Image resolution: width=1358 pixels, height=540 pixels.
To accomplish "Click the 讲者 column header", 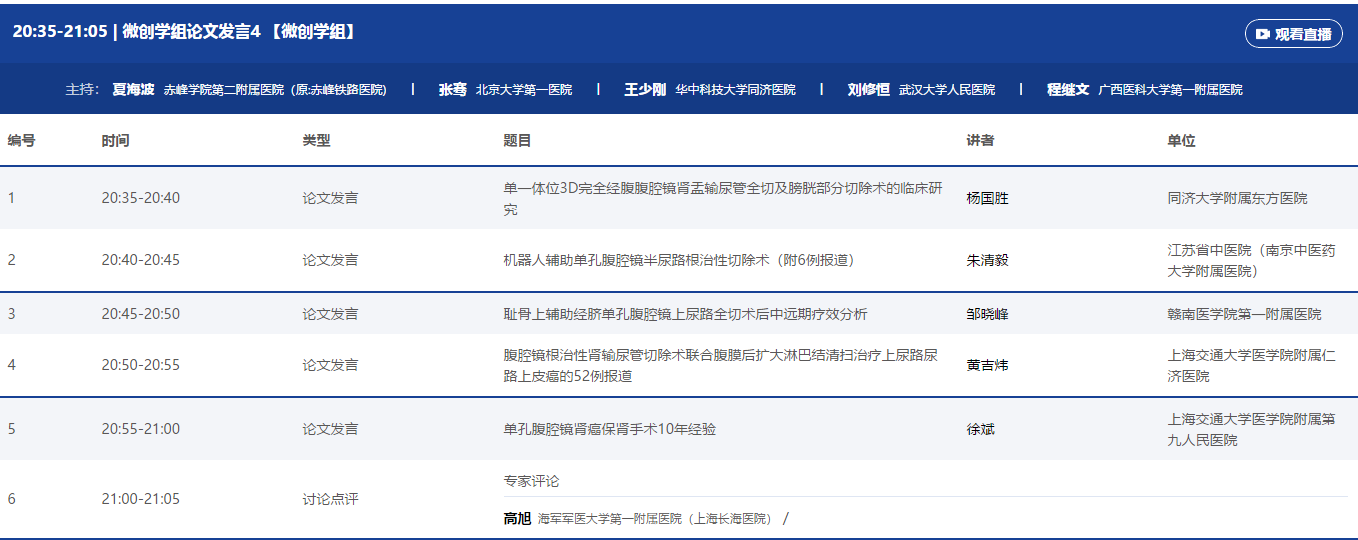I will pos(980,141).
